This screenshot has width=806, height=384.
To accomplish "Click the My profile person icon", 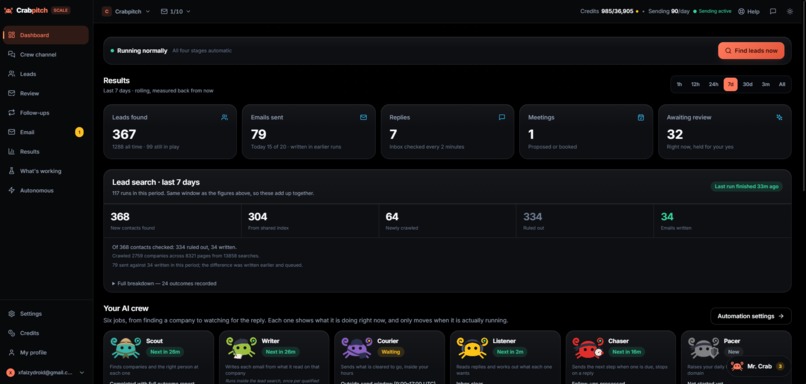I will point(11,353).
